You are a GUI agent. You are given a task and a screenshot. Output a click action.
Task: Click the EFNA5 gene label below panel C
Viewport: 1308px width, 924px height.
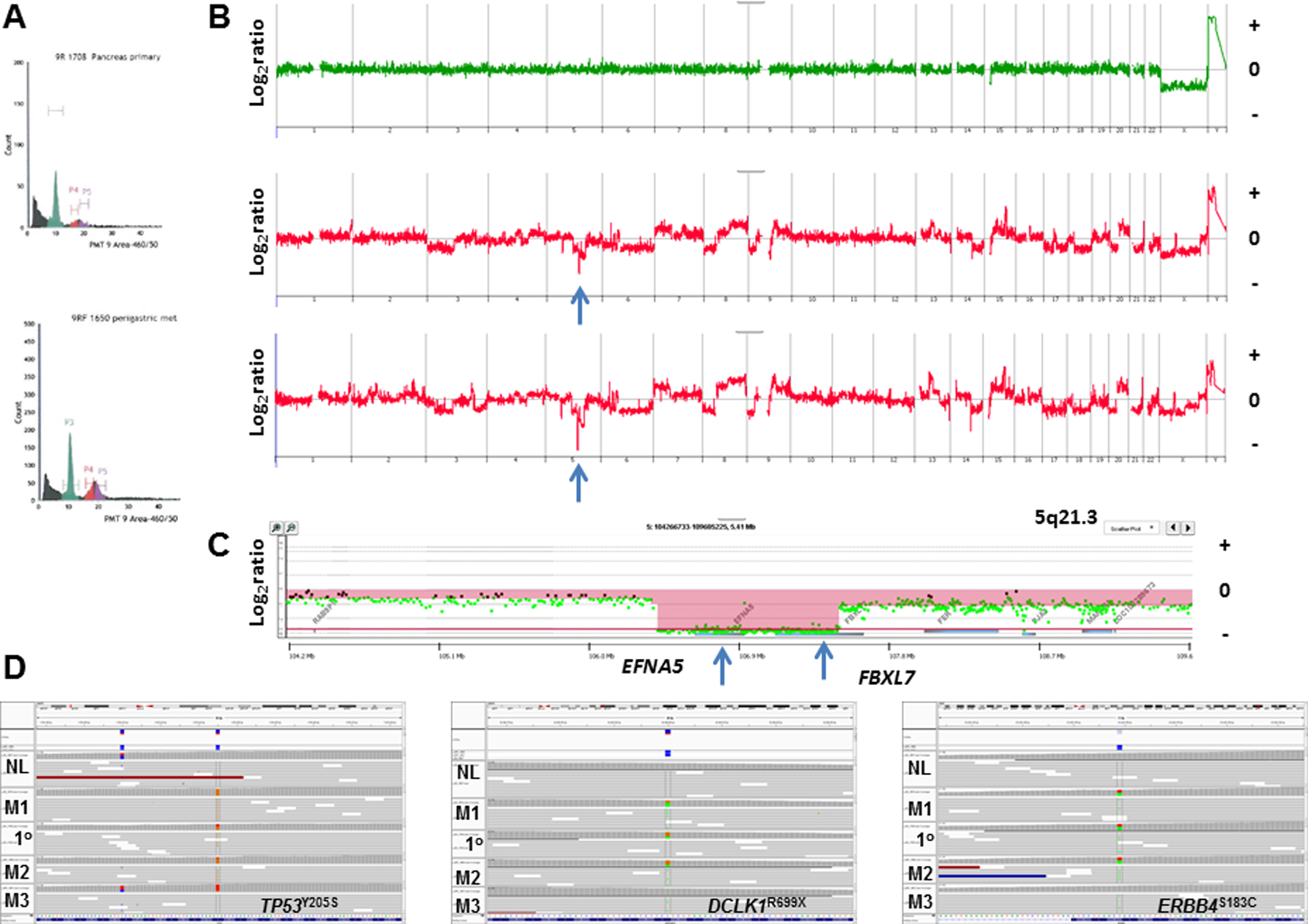(x=652, y=666)
